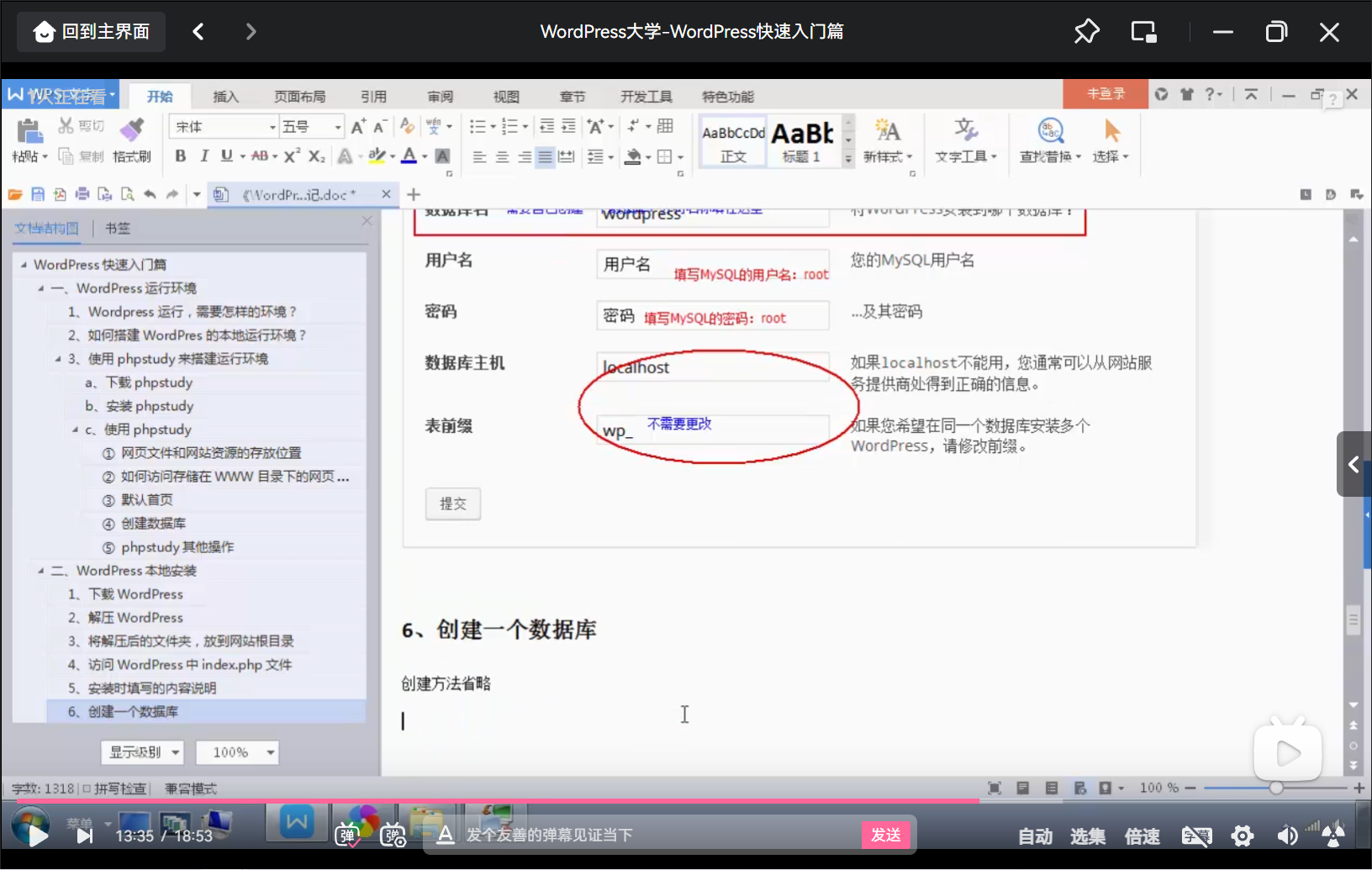Toggle center alignment paragraph button
The width and height of the screenshot is (1372, 870).
(502, 157)
